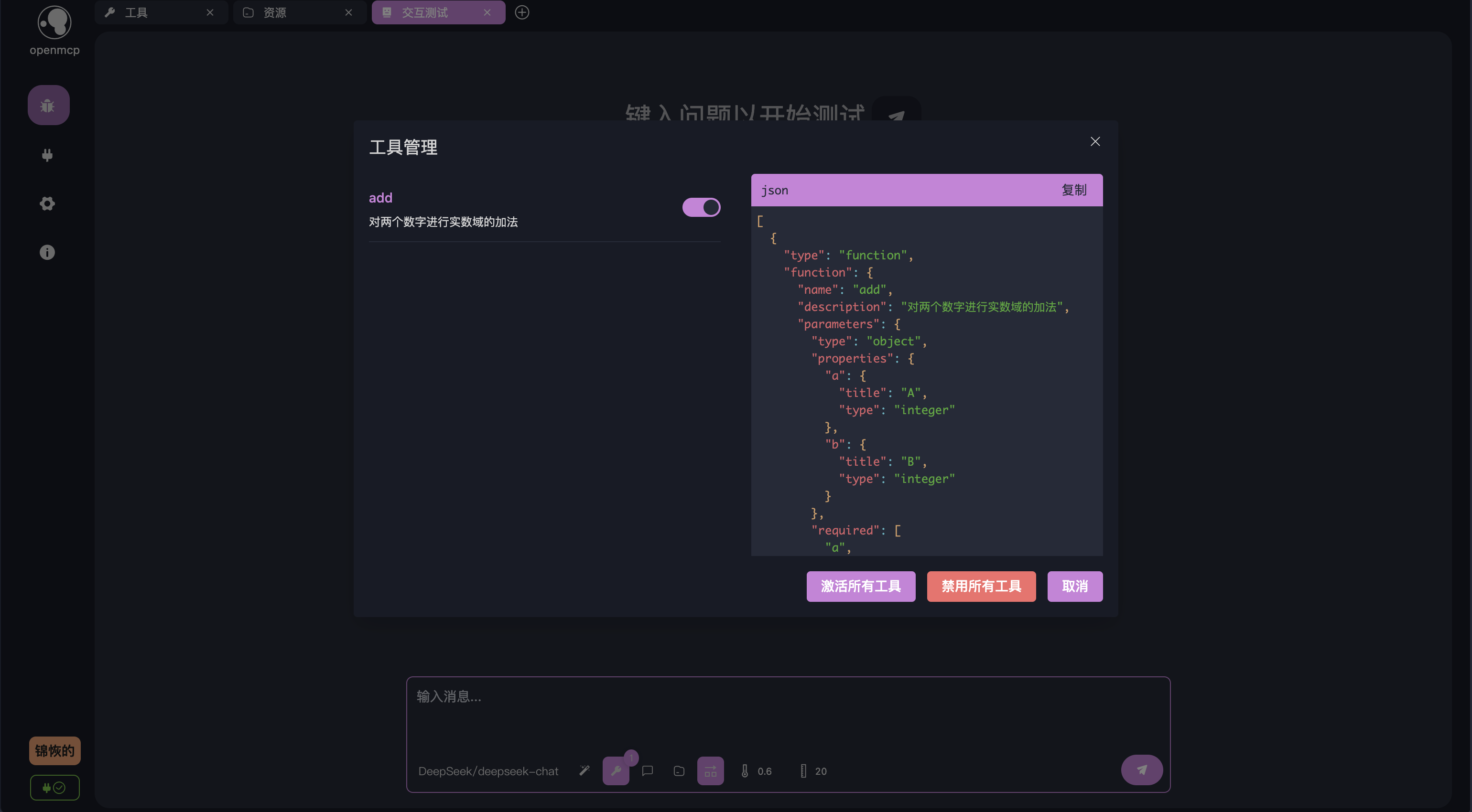Copy the JSON with 复制
The height and width of the screenshot is (812, 1472).
[x=1074, y=190]
